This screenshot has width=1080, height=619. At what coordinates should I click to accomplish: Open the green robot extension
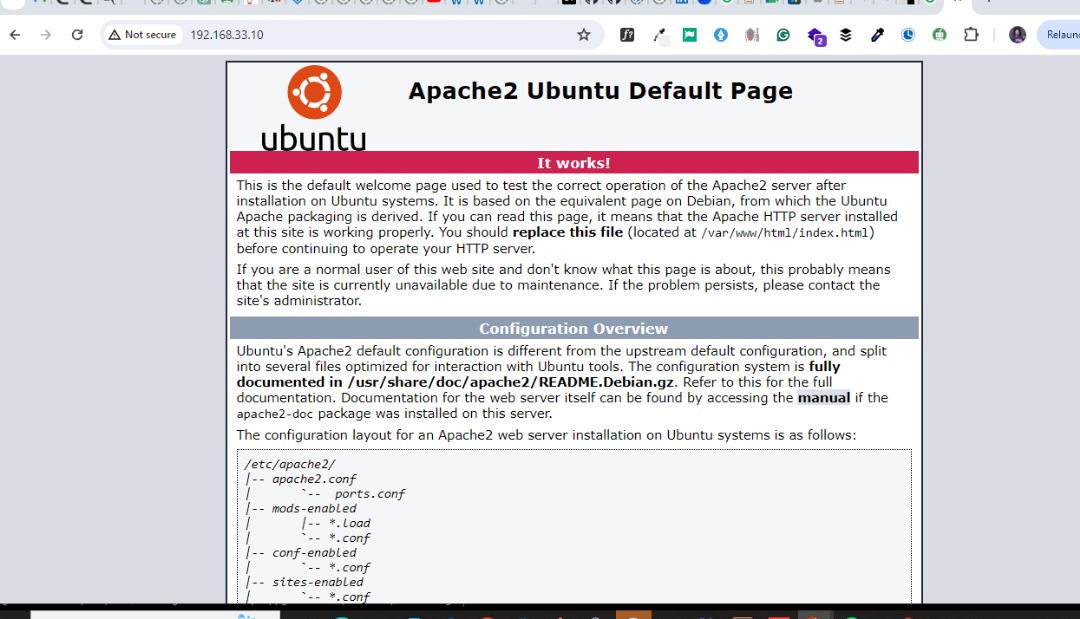tap(939, 34)
